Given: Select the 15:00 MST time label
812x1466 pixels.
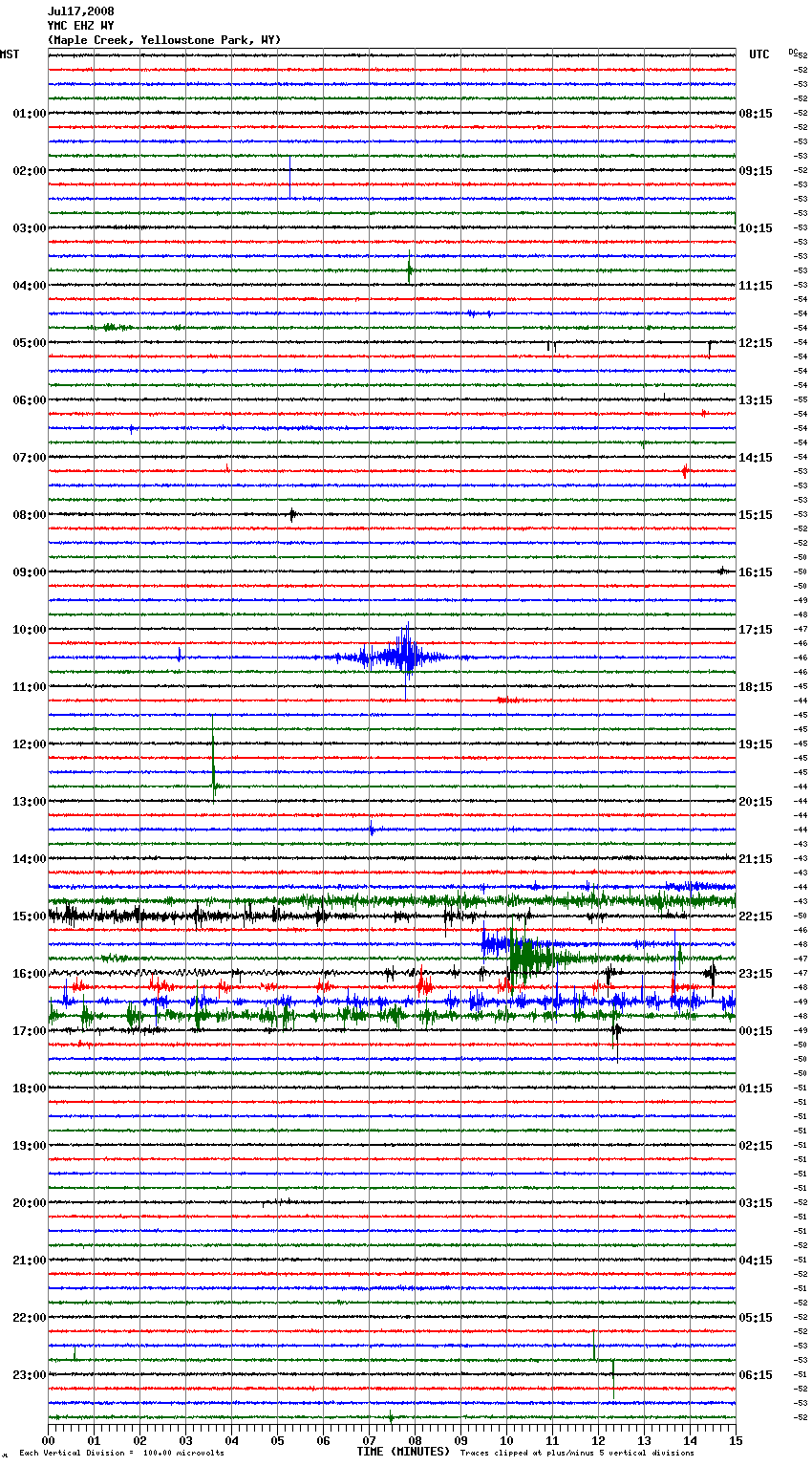Looking at the screenshot, I should 30,916.
